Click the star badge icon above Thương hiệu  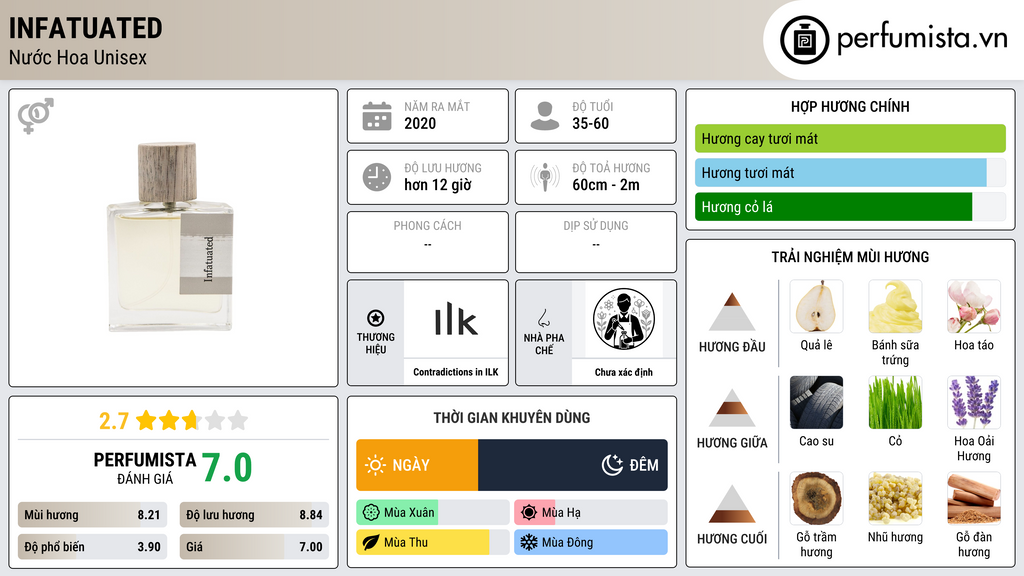376,318
